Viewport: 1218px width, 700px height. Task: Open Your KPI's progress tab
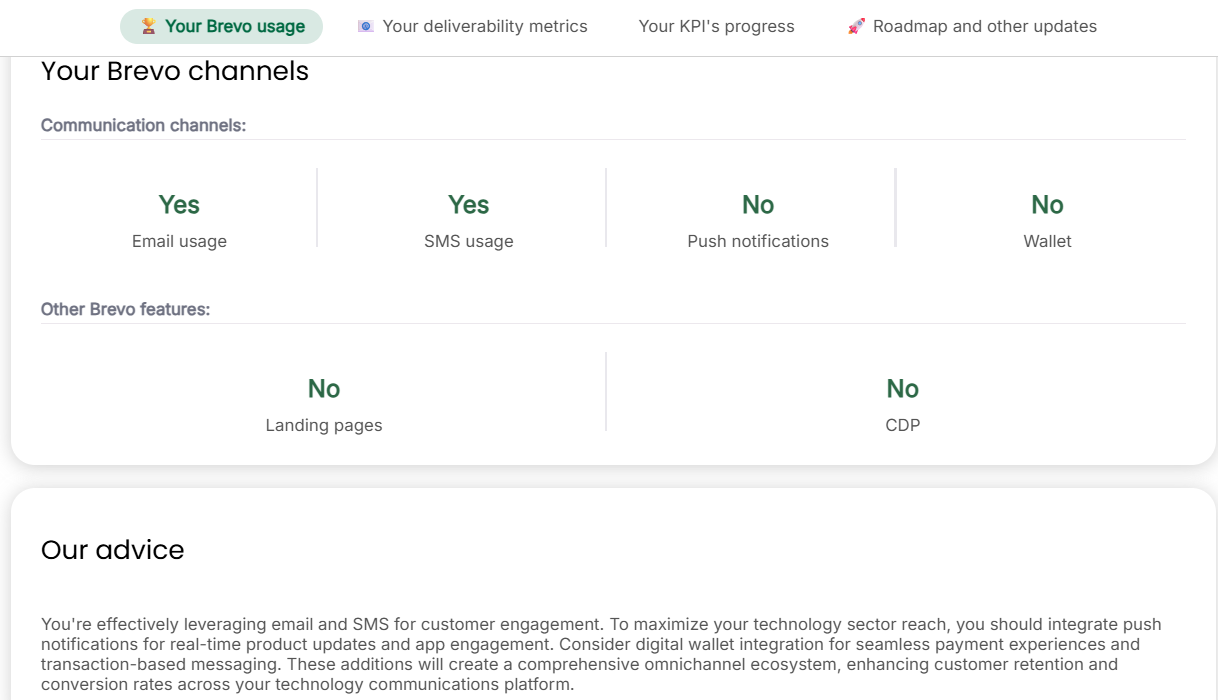point(716,27)
